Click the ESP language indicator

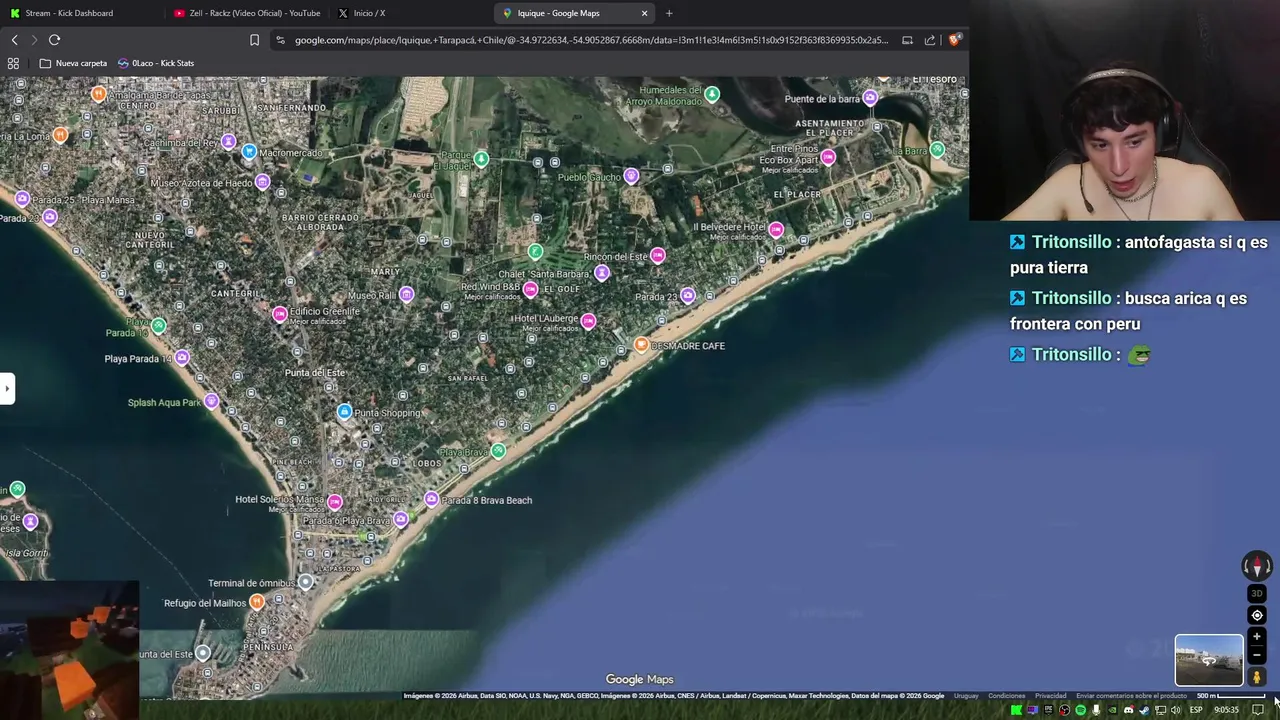click(1196, 710)
